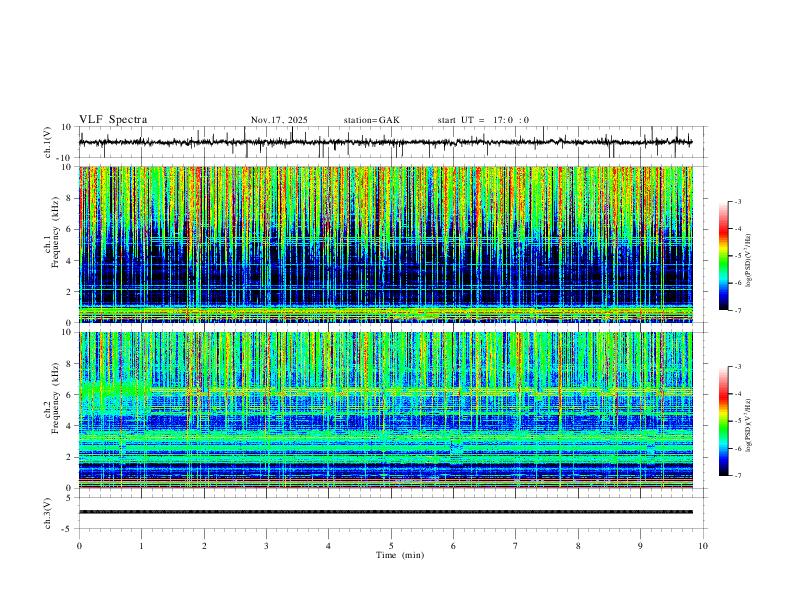Select "10" tick on ch.1(V) axis

(67, 127)
